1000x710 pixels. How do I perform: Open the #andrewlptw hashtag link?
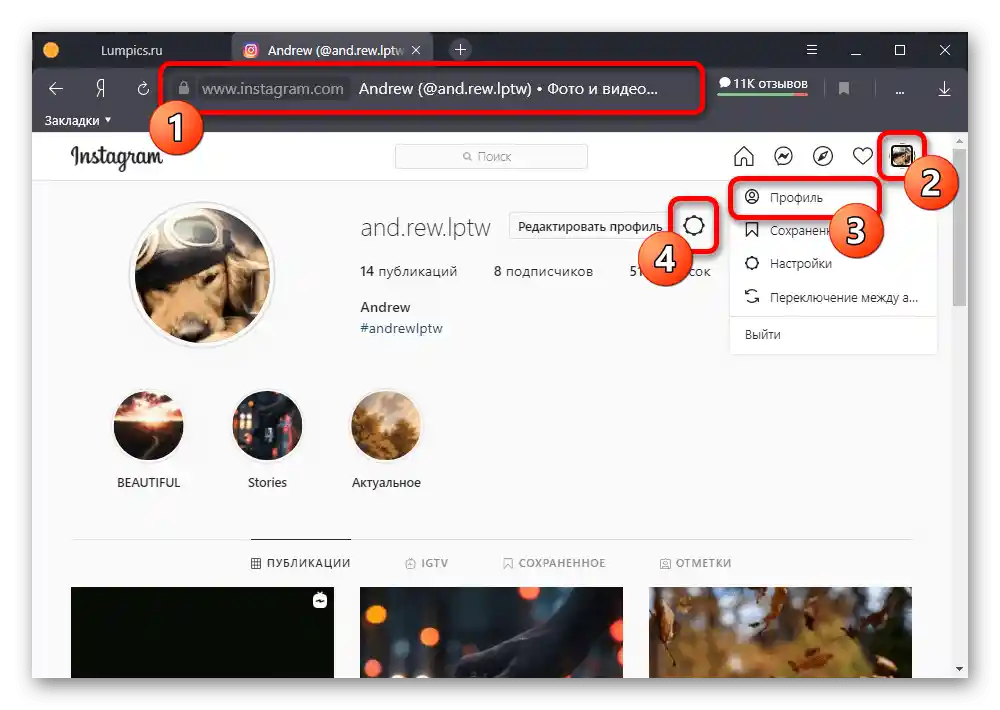coord(401,328)
